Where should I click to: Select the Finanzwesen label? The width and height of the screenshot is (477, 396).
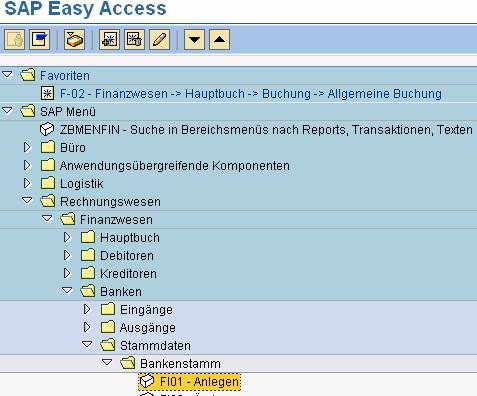116,219
